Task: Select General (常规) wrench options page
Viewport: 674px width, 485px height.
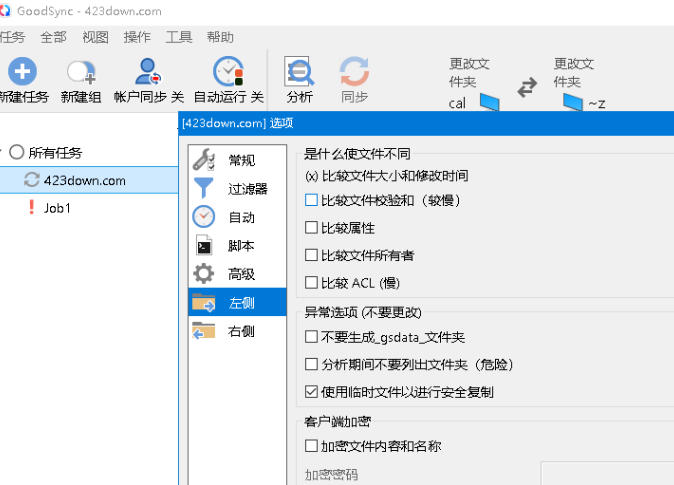Action: (237, 160)
